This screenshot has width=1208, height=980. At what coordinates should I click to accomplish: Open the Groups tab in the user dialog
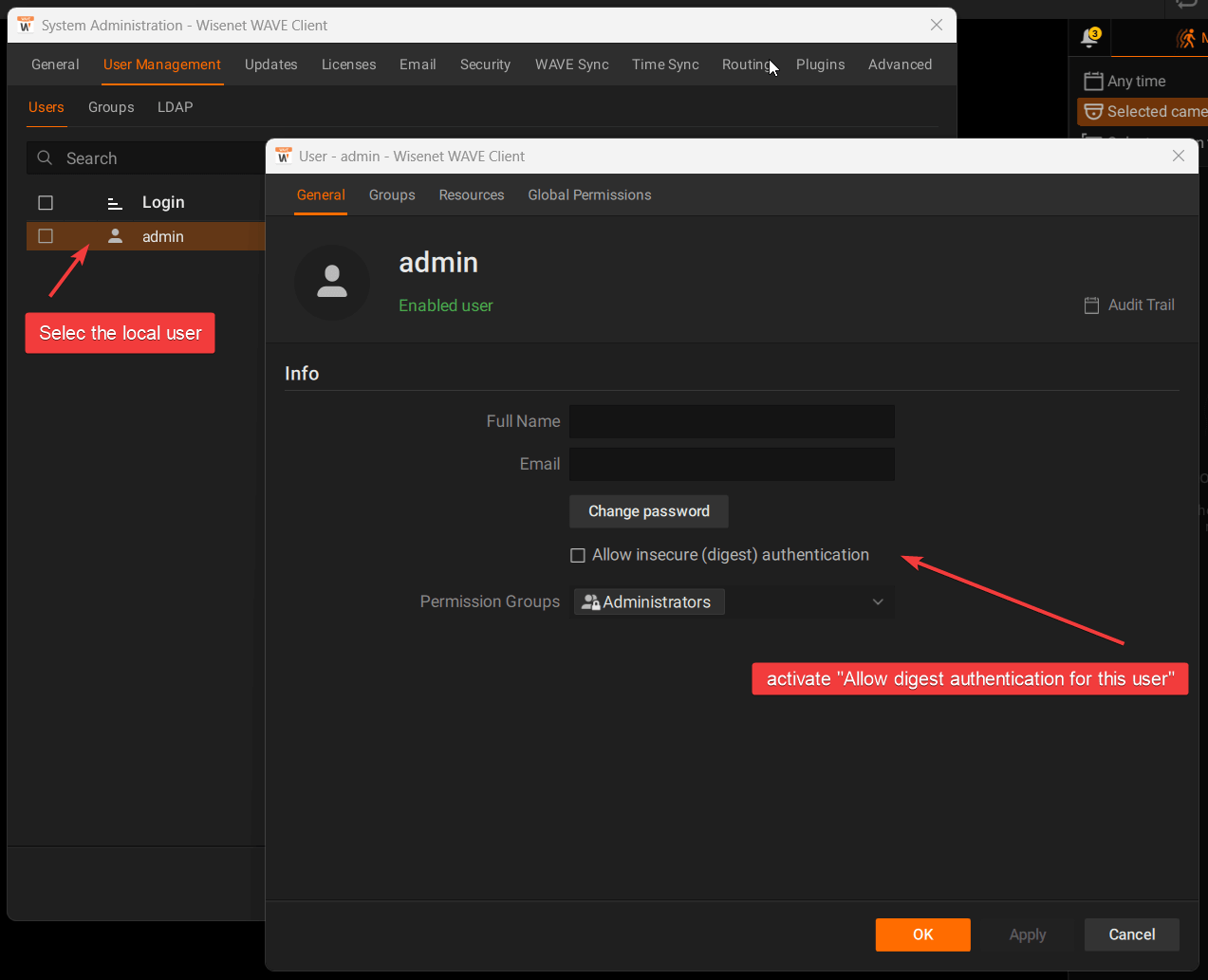[392, 195]
